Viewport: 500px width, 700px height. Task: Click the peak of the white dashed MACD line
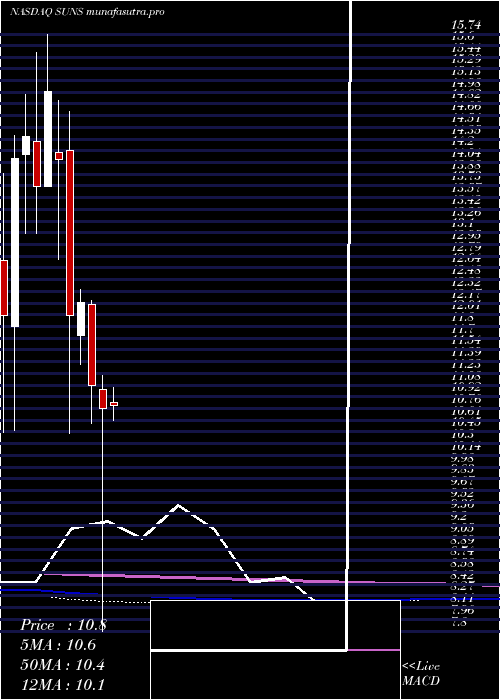[179, 505]
